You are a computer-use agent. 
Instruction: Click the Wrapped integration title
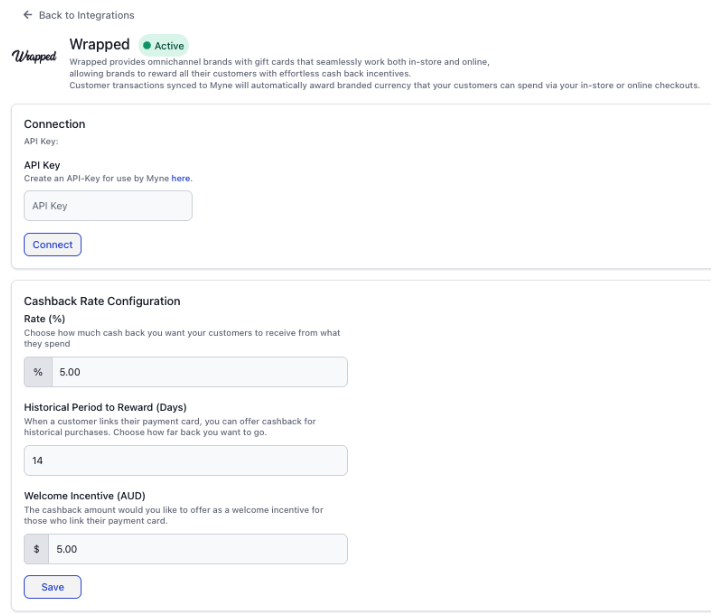pos(100,44)
